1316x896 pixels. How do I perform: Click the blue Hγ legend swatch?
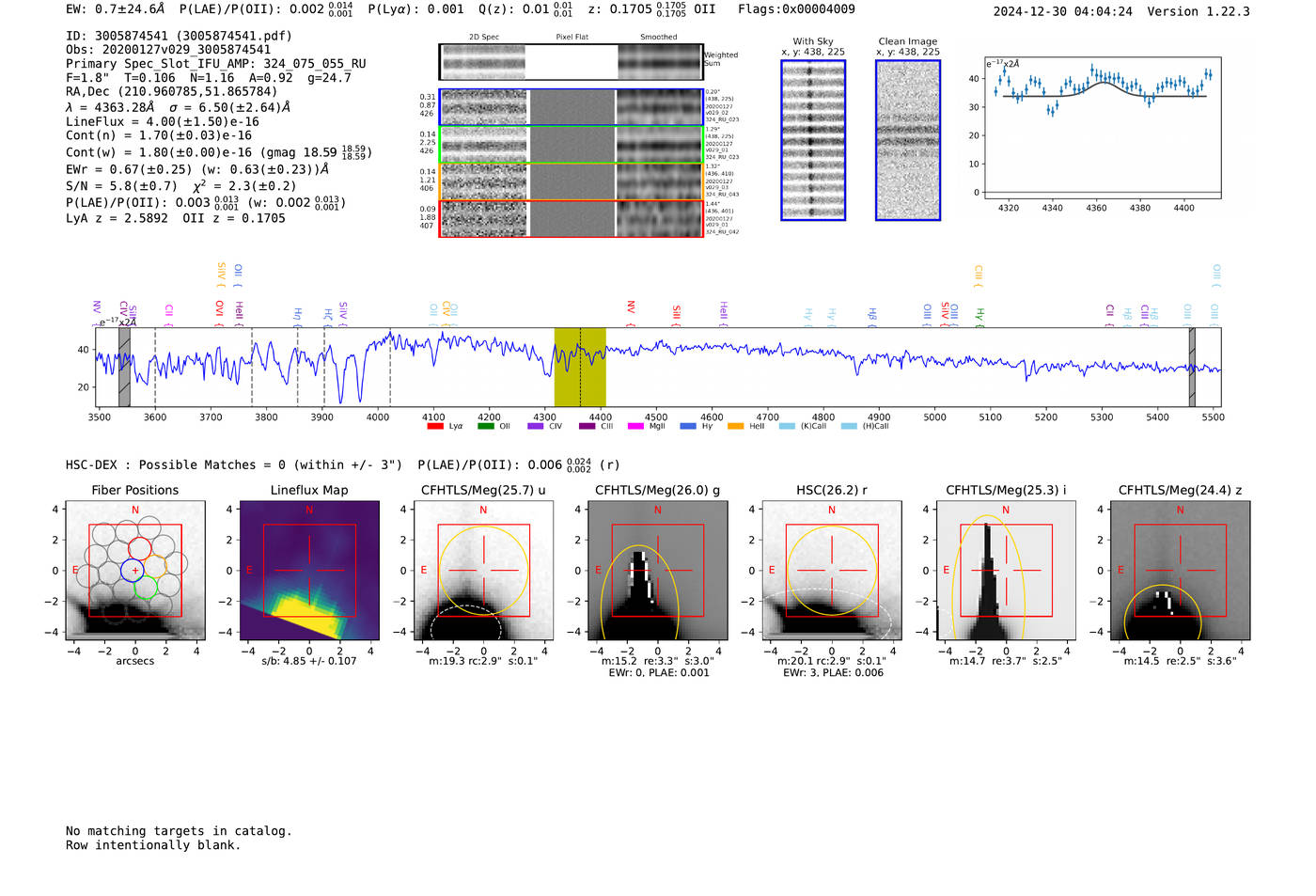(688, 426)
